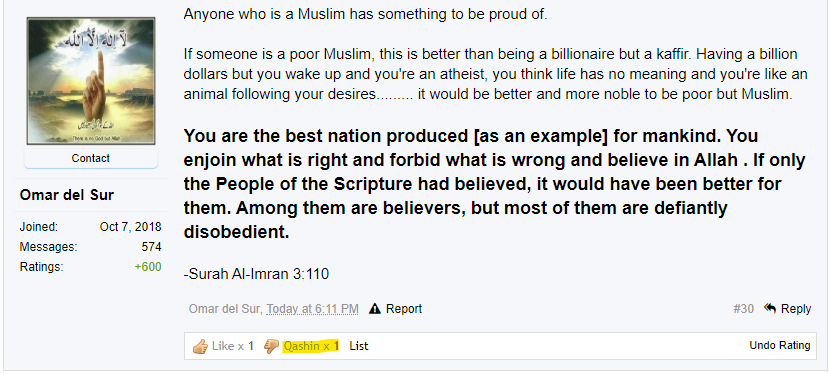Click the 574 messages count
The height and width of the screenshot is (373, 829).
(x=151, y=247)
